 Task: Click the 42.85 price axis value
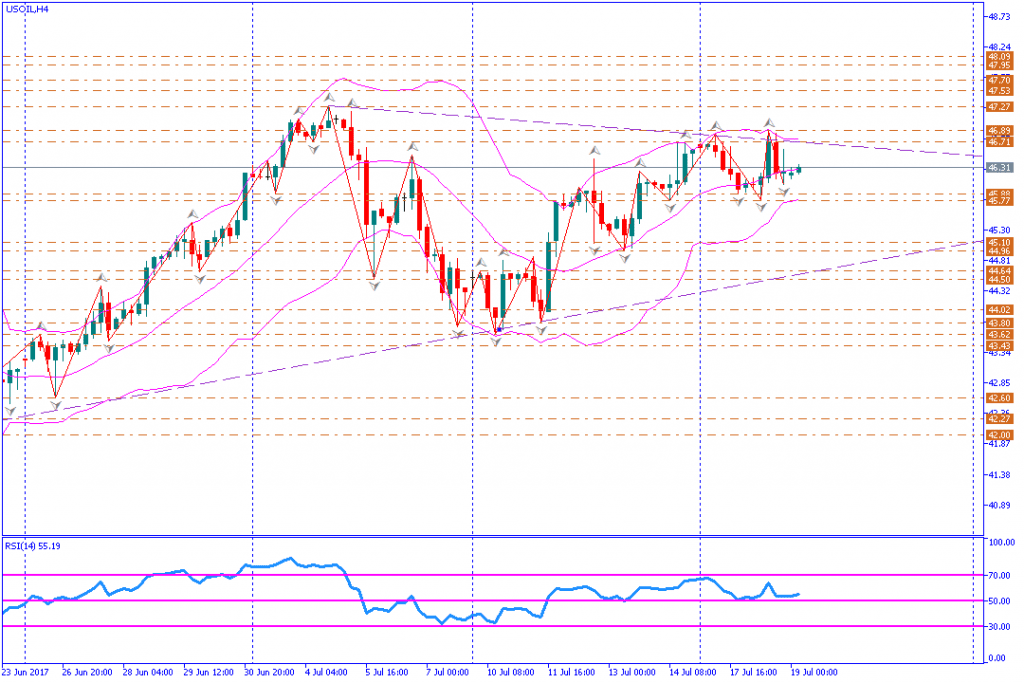[1000, 383]
